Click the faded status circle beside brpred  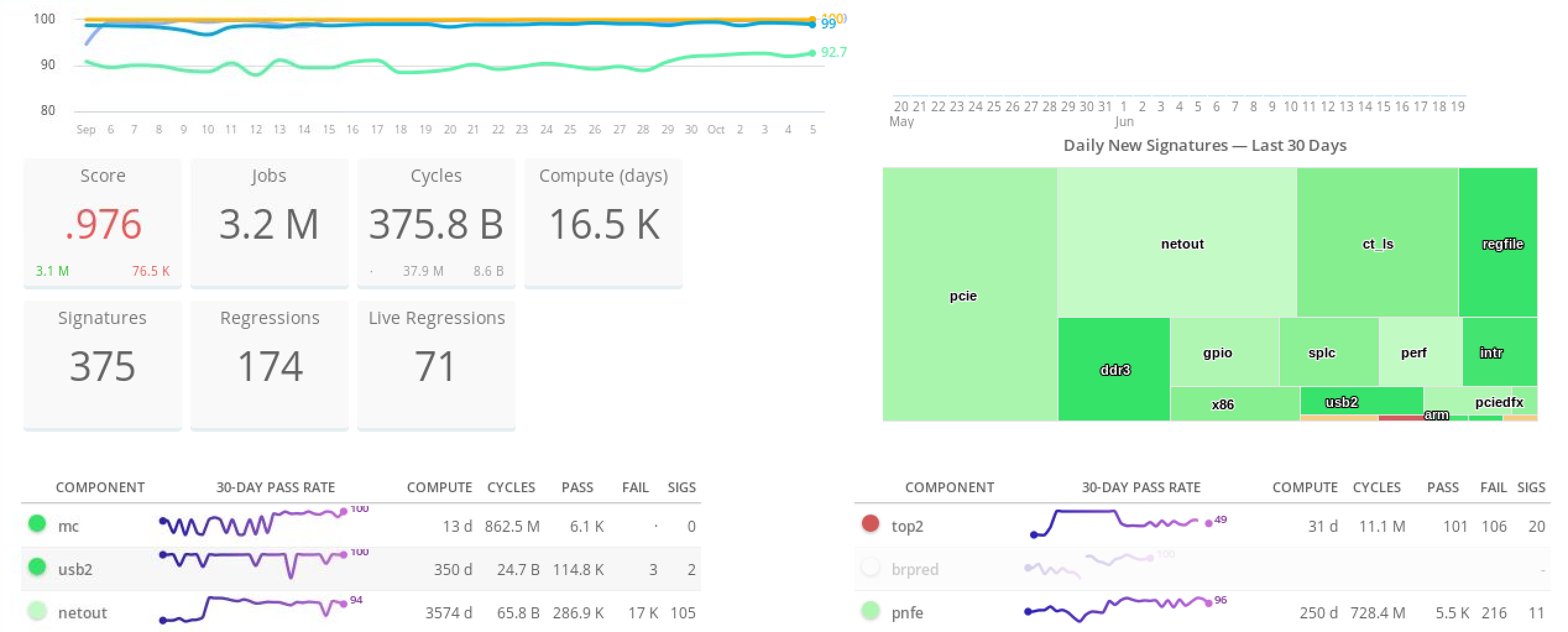click(x=870, y=567)
